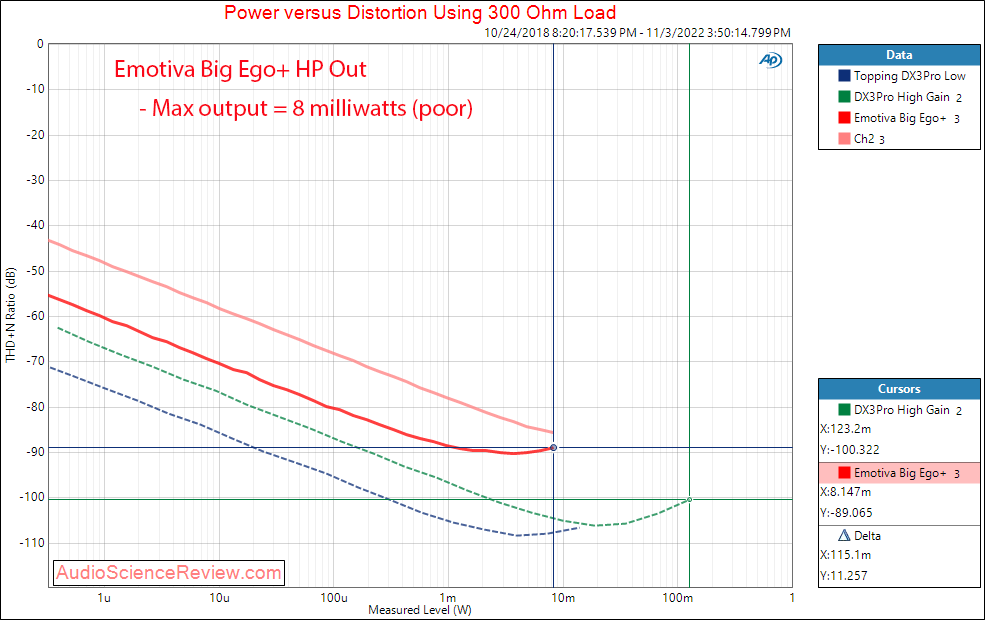985x620 pixels.
Task: Click the green swatch beside DX3Pro High Gain in Data
Action: [844, 97]
